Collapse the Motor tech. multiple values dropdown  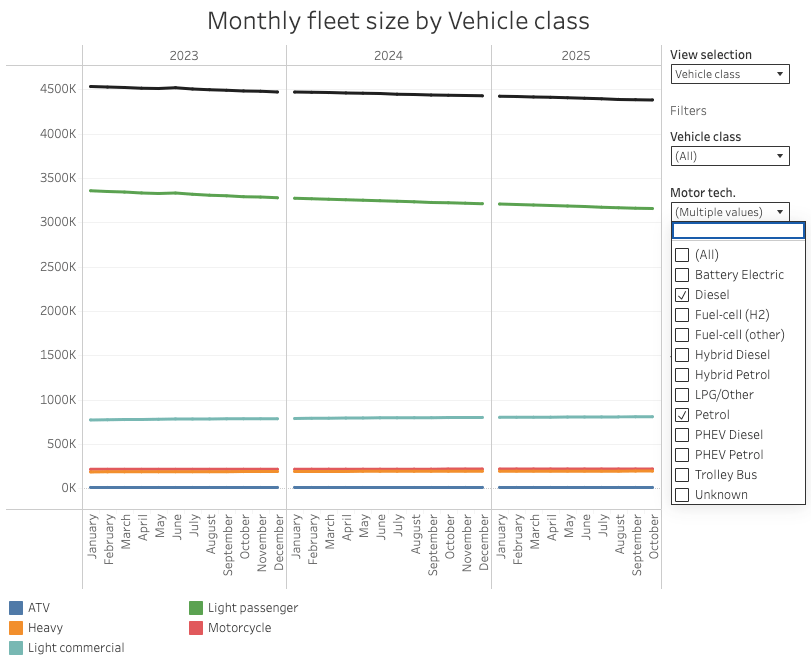[729, 212]
